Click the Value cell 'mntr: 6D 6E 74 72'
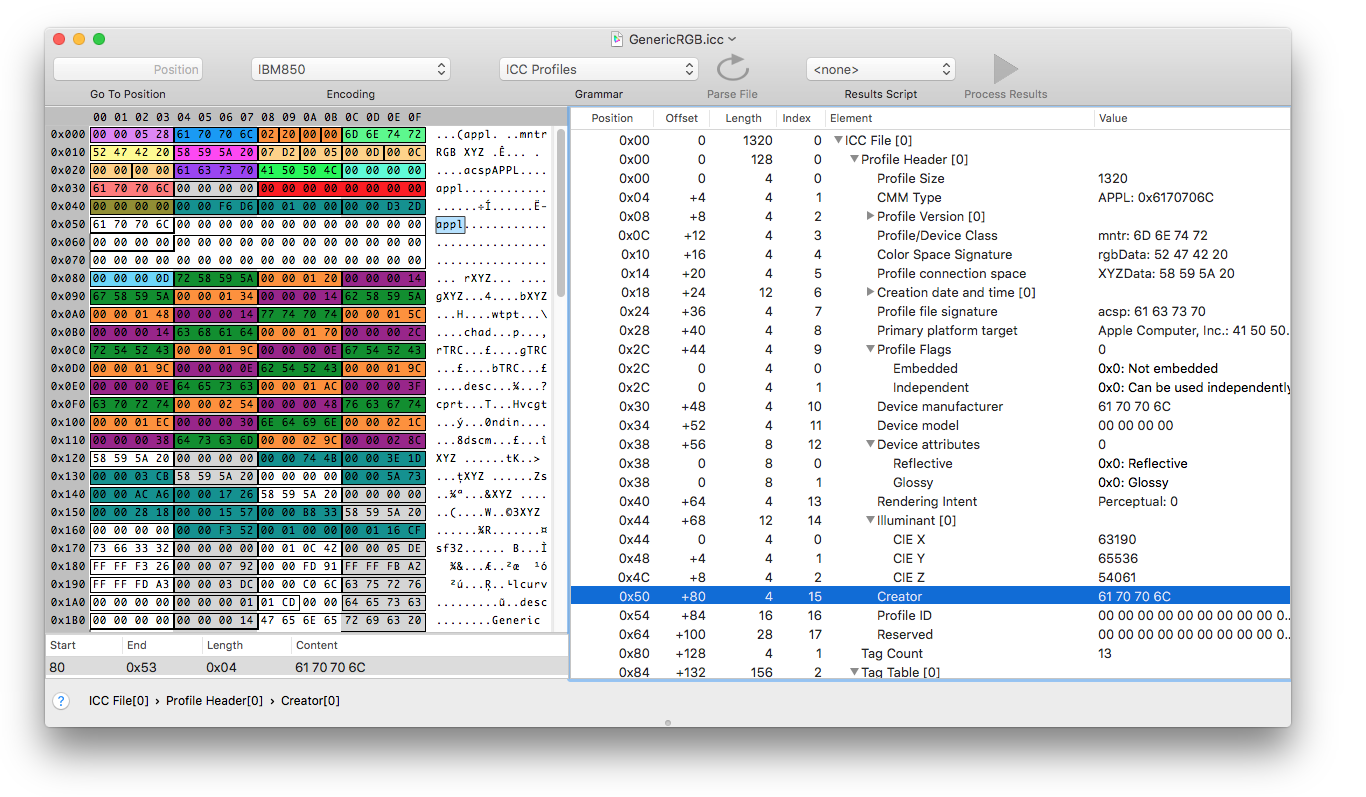This screenshot has height=797, width=1366. click(1152, 235)
